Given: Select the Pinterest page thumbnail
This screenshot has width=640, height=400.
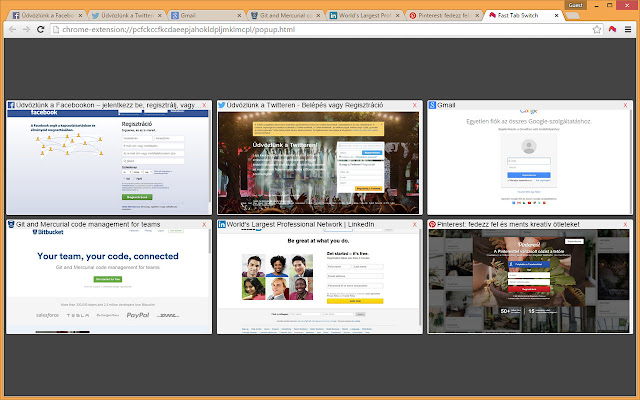Looking at the screenshot, I should point(529,281).
